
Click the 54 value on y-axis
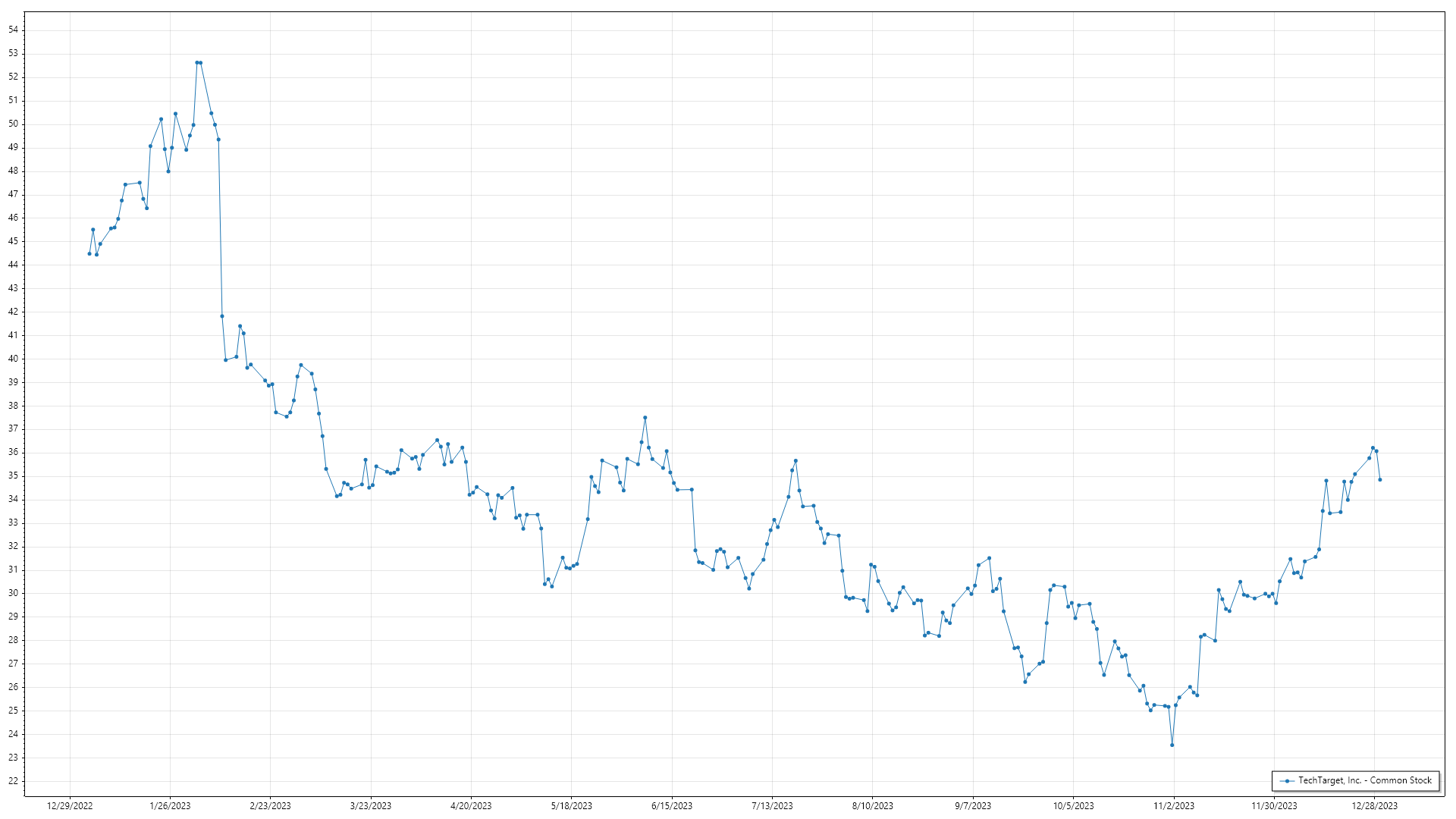point(13,30)
